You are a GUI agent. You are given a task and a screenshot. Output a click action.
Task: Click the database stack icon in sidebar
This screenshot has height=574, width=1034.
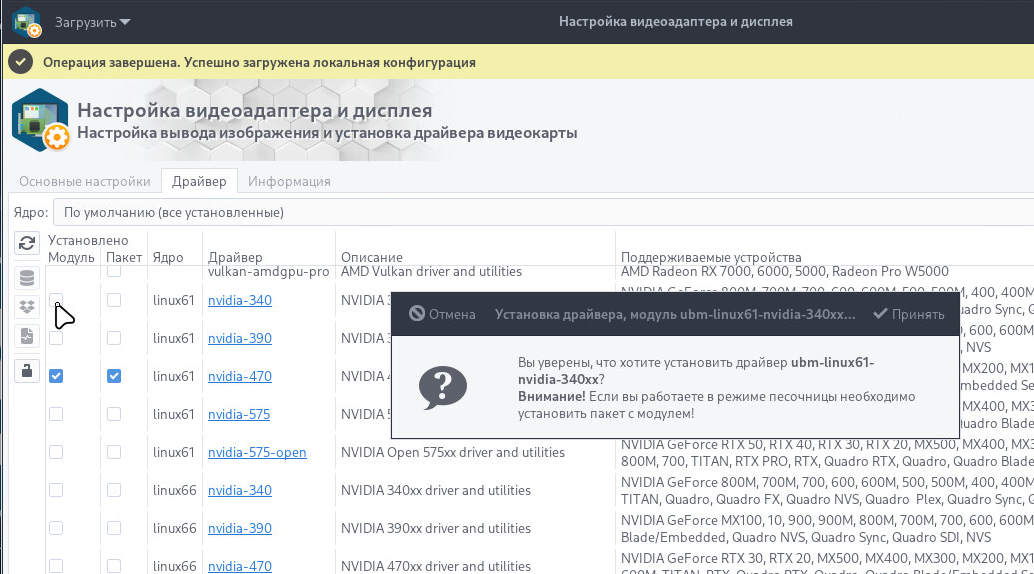coord(27,277)
